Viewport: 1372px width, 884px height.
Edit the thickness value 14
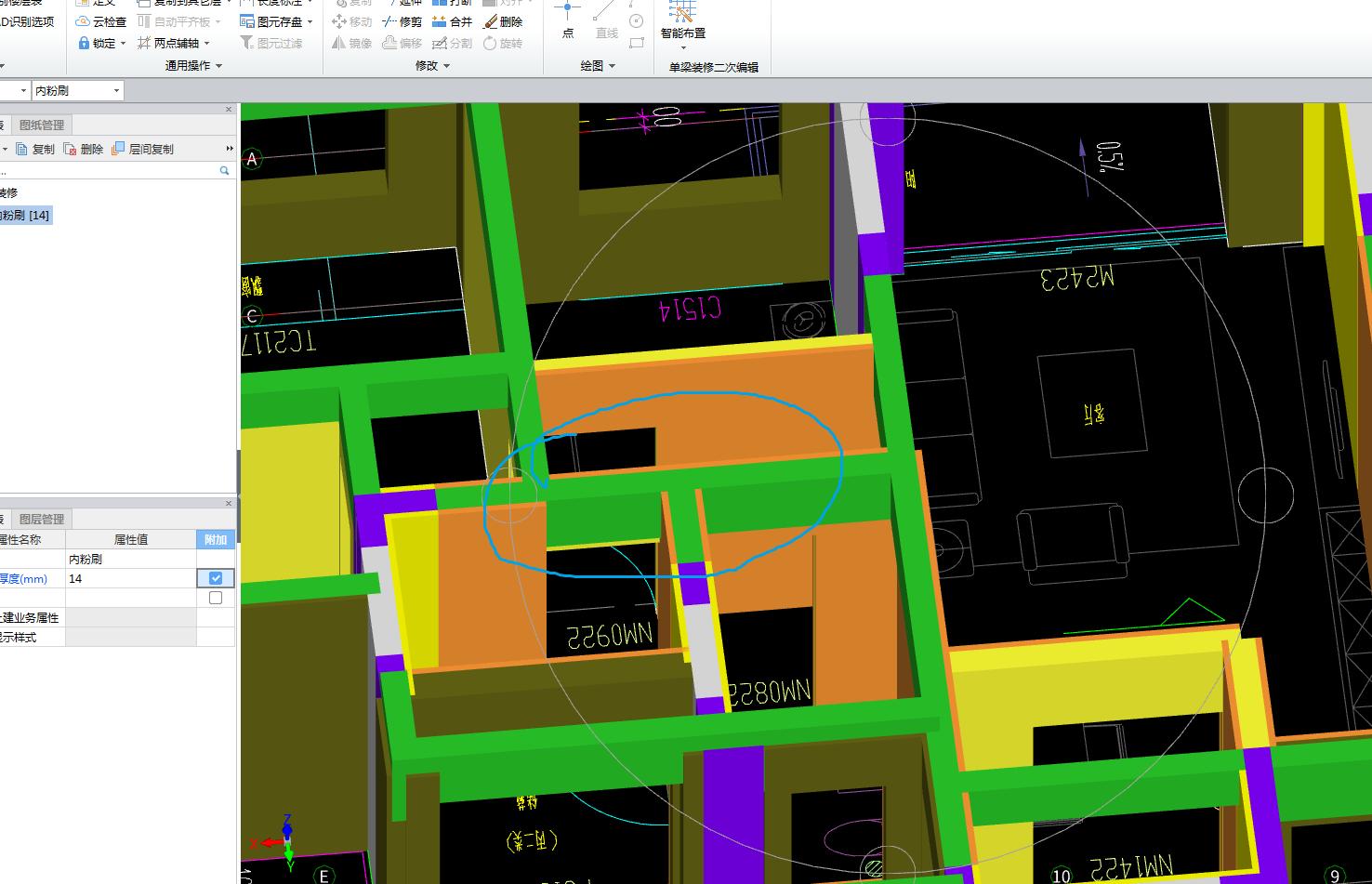point(131,578)
